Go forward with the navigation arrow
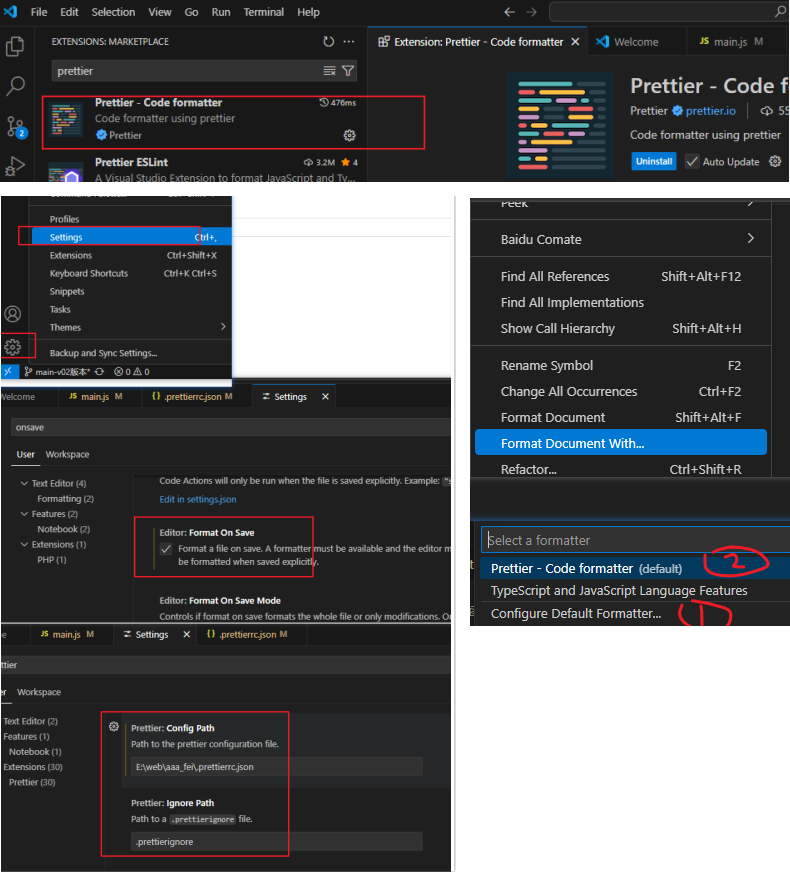 [531, 12]
